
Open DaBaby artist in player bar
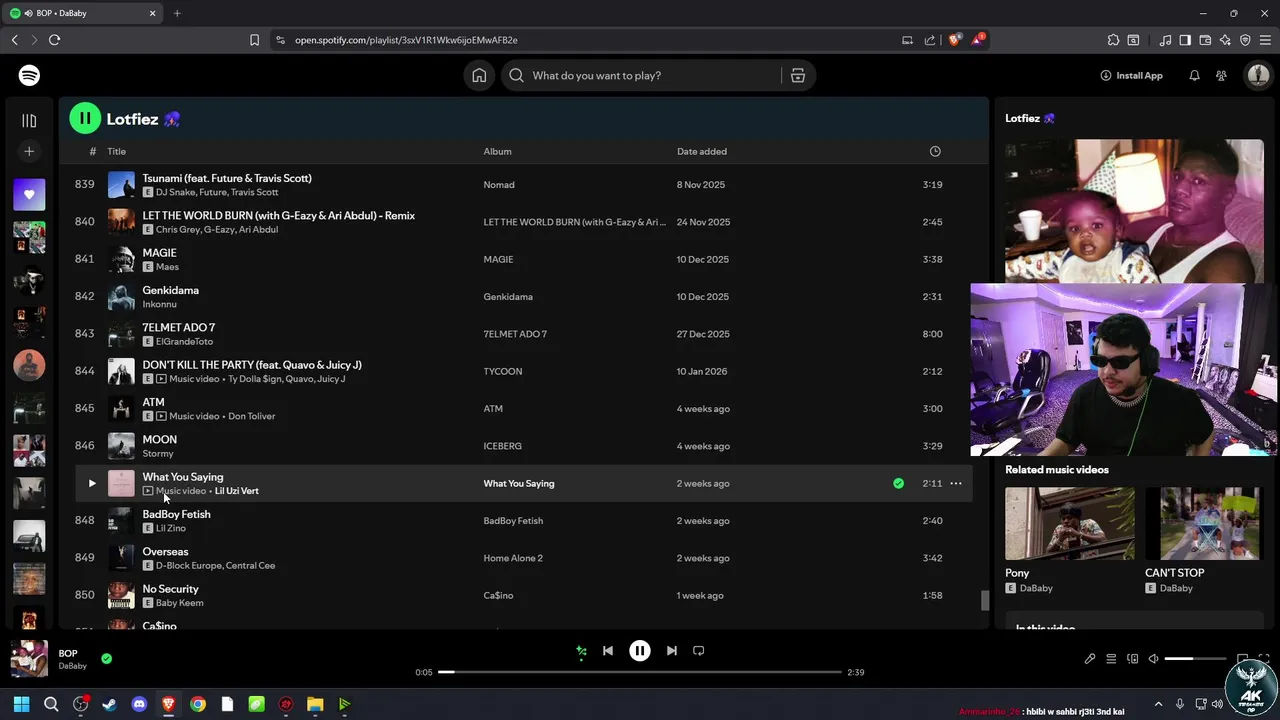(72, 666)
